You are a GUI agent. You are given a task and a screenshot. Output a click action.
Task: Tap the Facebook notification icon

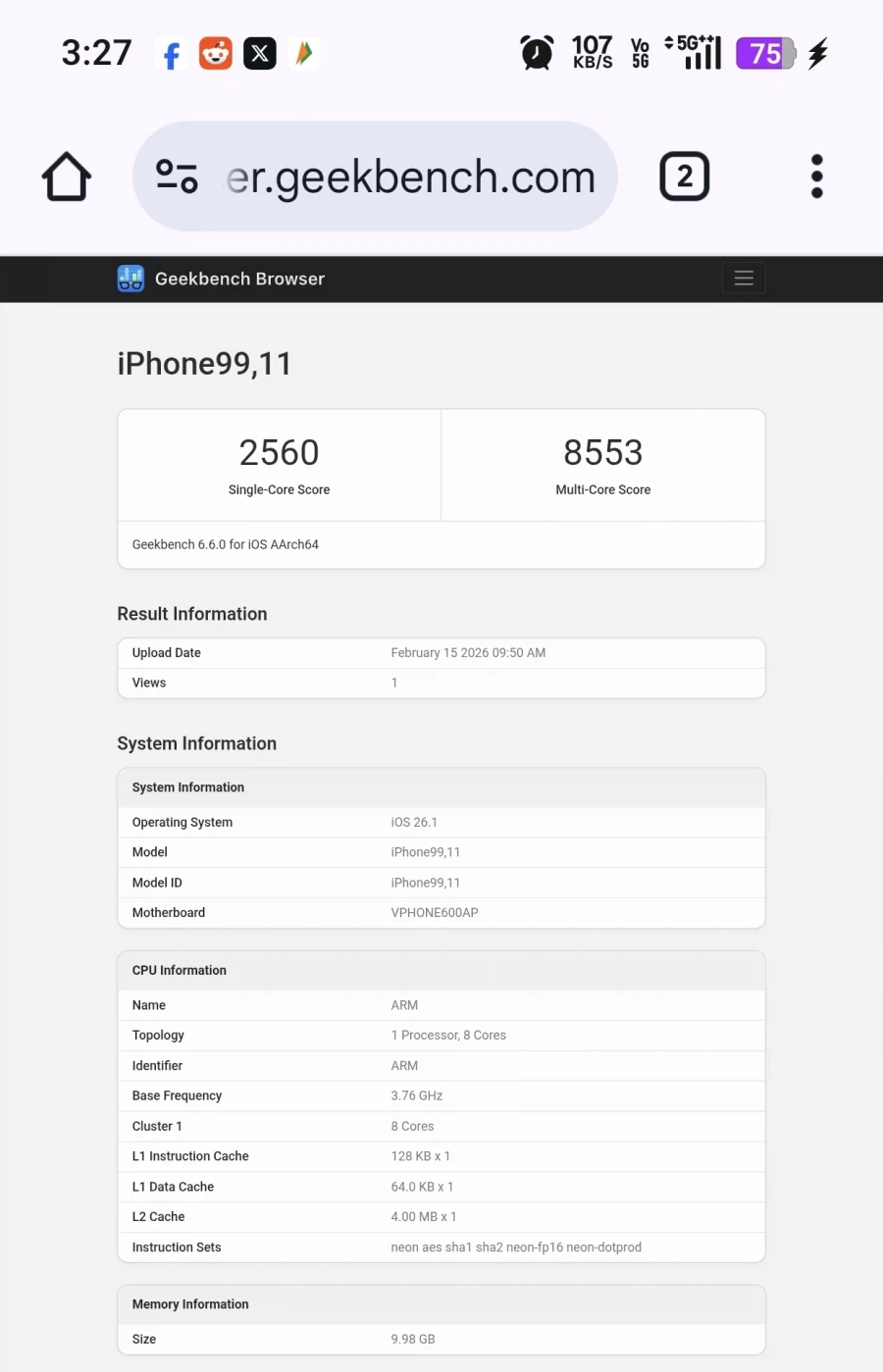coord(172,54)
